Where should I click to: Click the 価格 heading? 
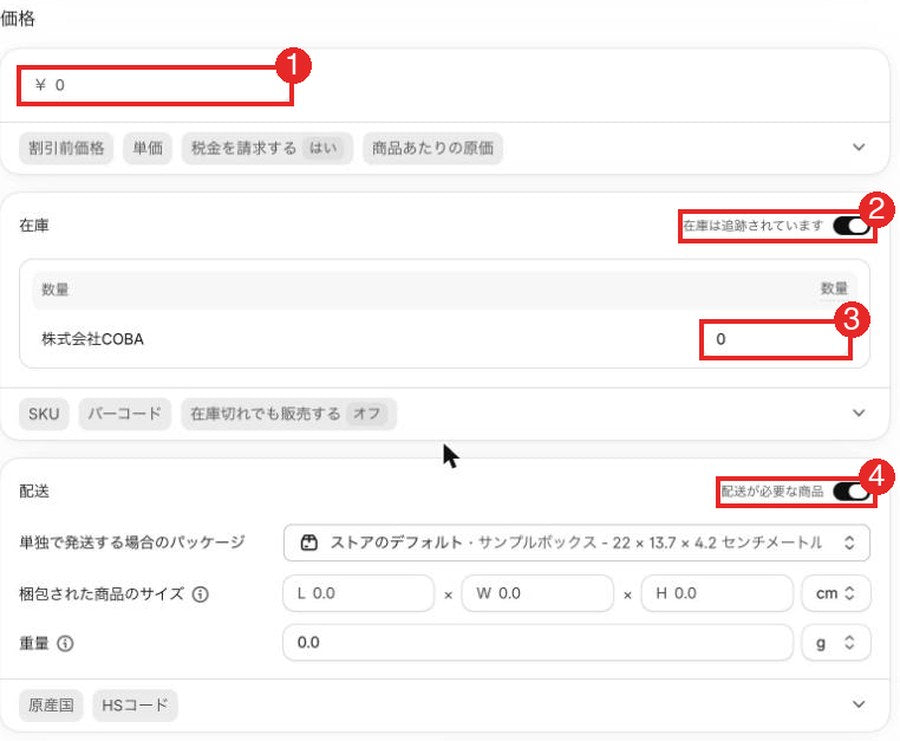click(17, 19)
